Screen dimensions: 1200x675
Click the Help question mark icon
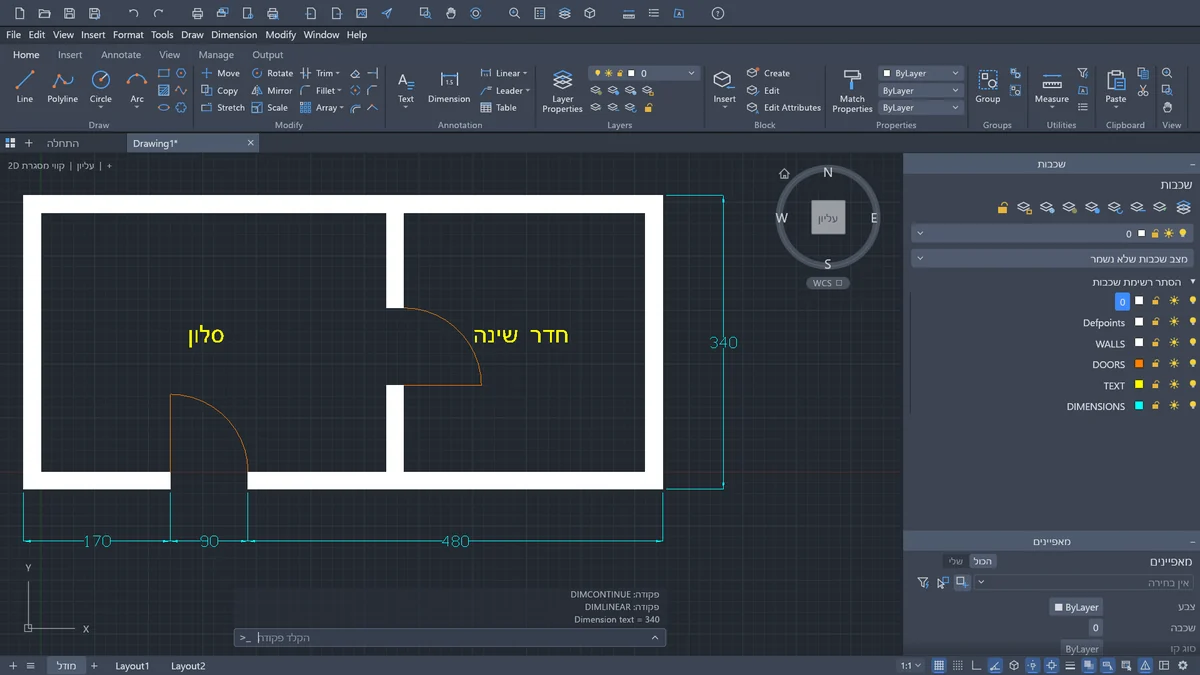[x=717, y=13]
